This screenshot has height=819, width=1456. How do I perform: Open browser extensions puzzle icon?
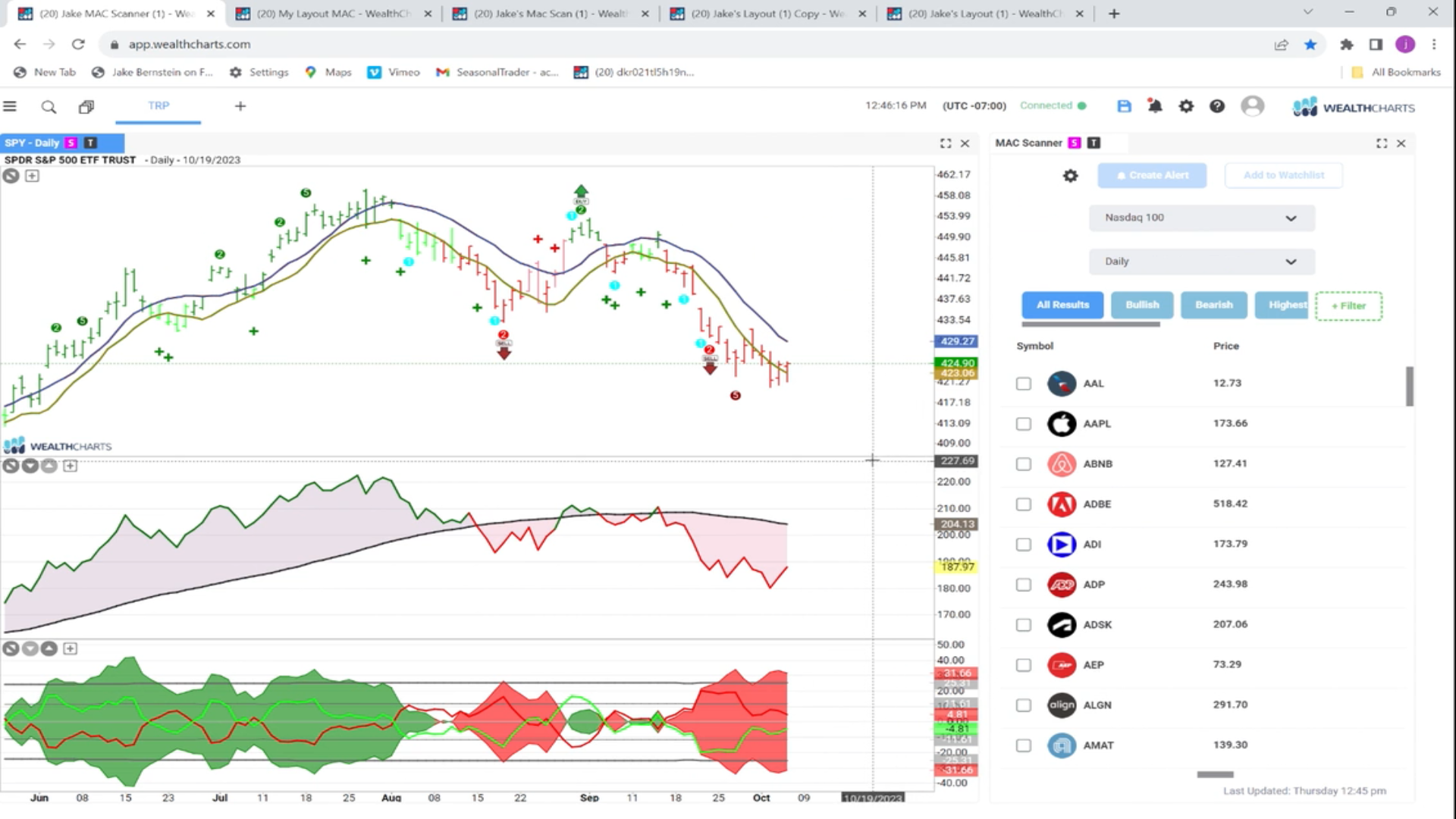[1346, 45]
